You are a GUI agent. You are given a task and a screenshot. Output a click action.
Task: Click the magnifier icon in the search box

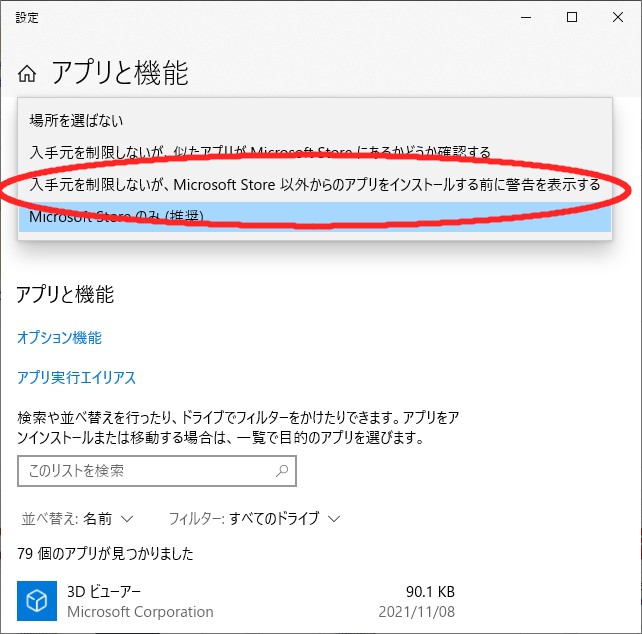283,470
